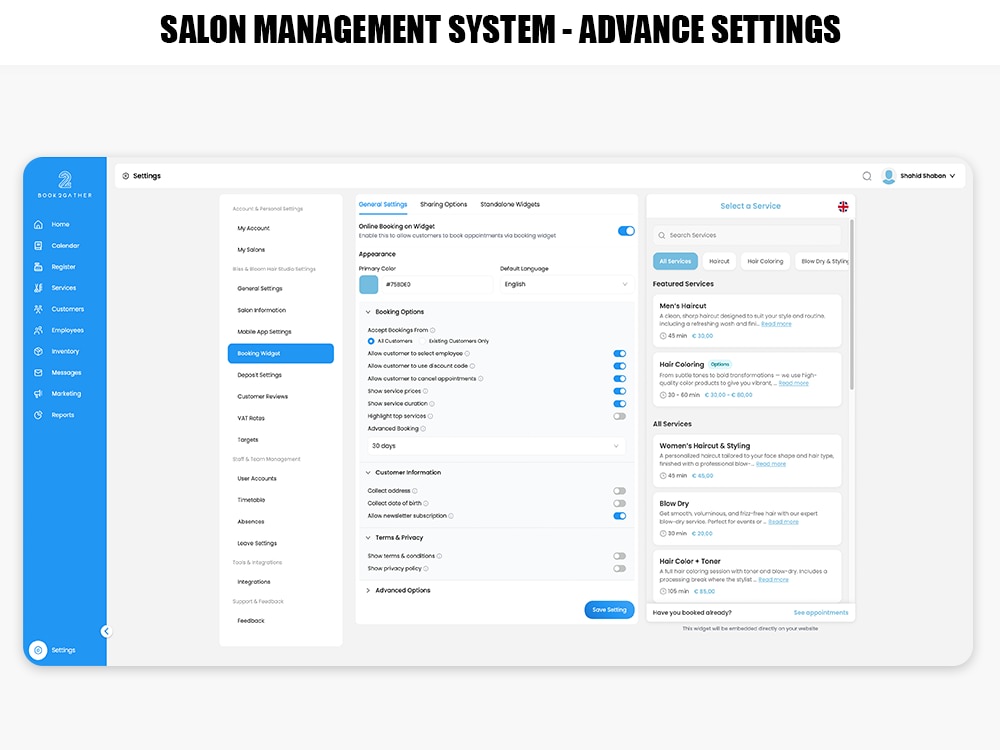Open the Shahid Shaban user menu arrow
The width and height of the screenshot is (1000, 750).
(x=952, y=176)
